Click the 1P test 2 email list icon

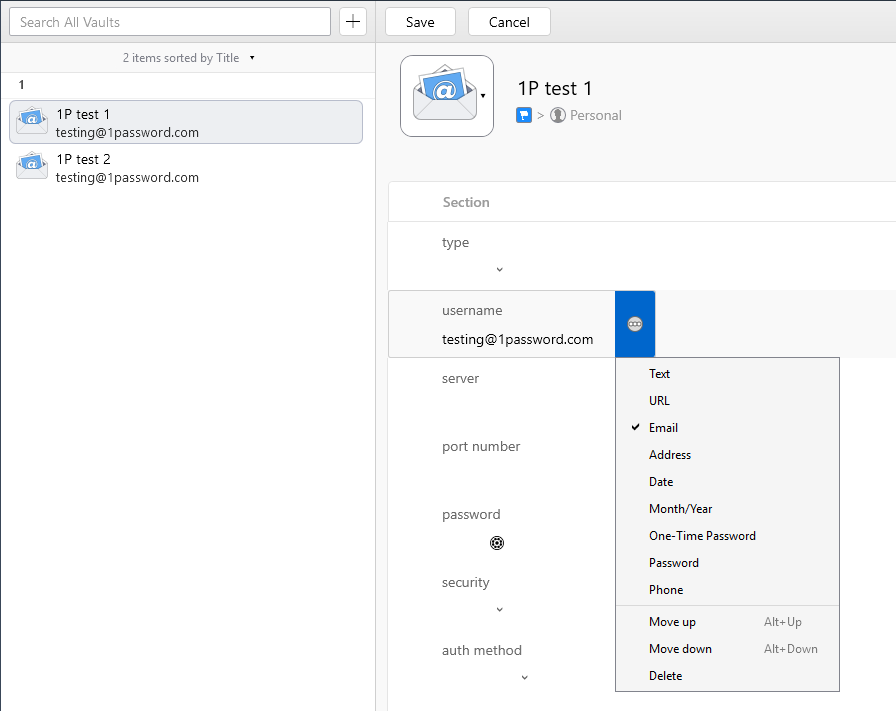click(32, 166)
